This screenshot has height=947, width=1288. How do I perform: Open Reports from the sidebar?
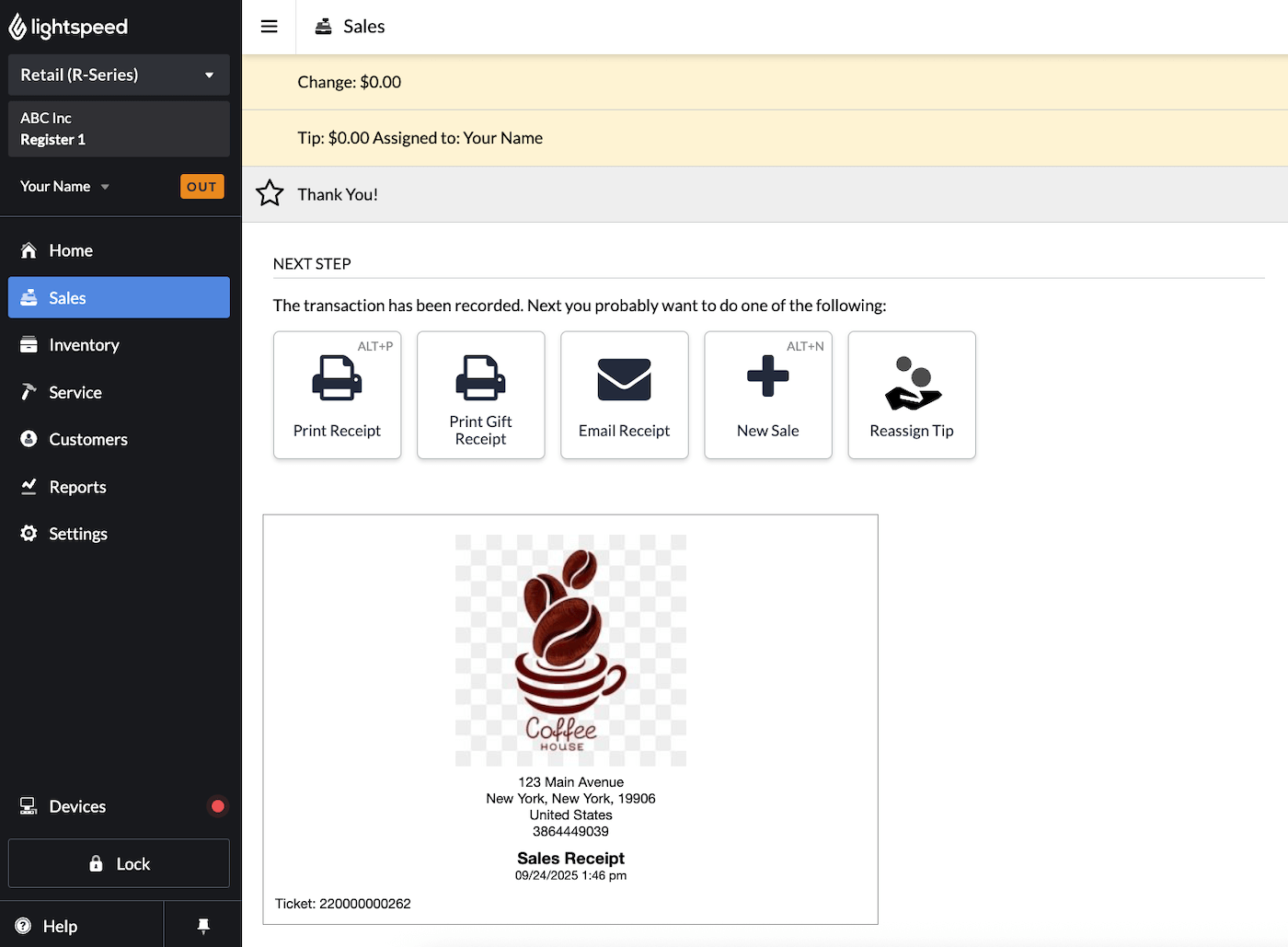pyautogui.click(x=77, y=487)
